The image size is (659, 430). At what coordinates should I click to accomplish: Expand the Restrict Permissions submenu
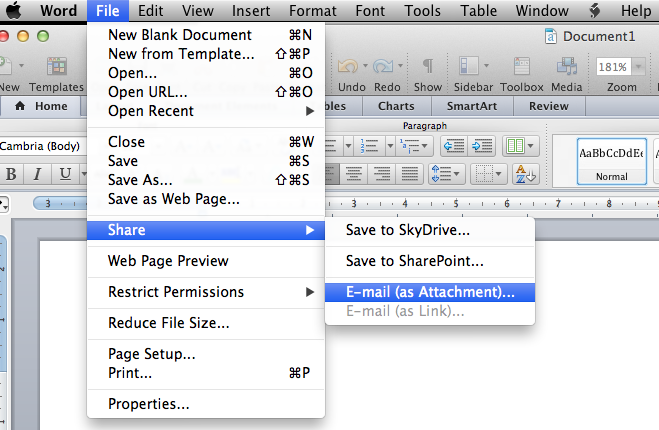[206, 292]
